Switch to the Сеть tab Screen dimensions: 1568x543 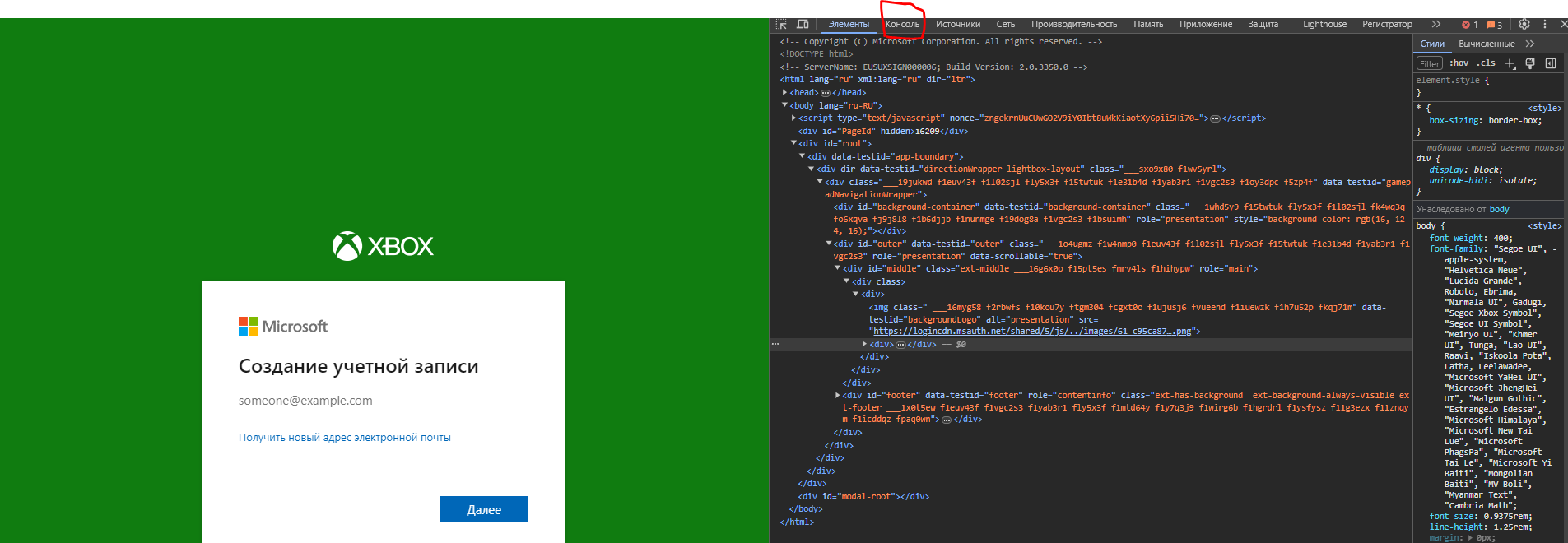coord(1006,25)
